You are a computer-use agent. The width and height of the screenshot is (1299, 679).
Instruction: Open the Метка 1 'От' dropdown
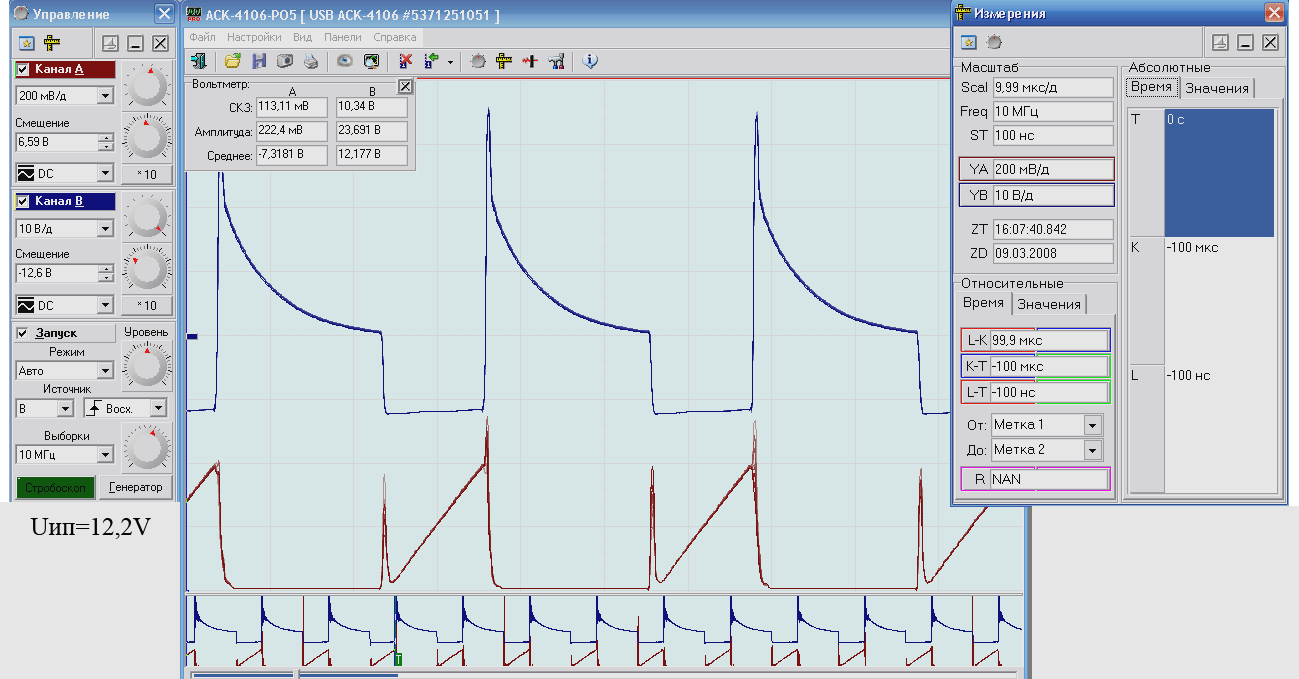[x=1092, y=425]
